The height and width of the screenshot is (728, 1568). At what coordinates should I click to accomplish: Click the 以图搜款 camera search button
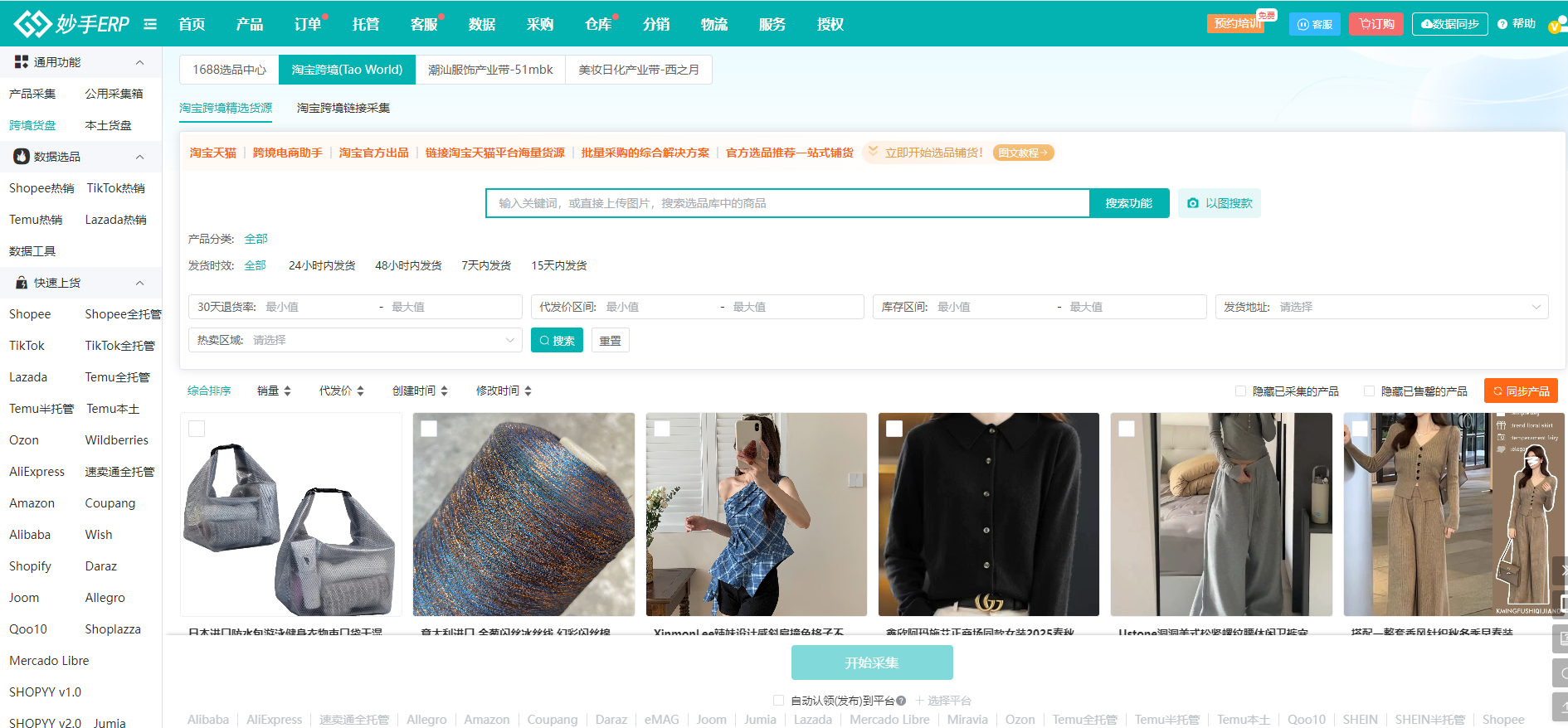[x=1219, y=203]
